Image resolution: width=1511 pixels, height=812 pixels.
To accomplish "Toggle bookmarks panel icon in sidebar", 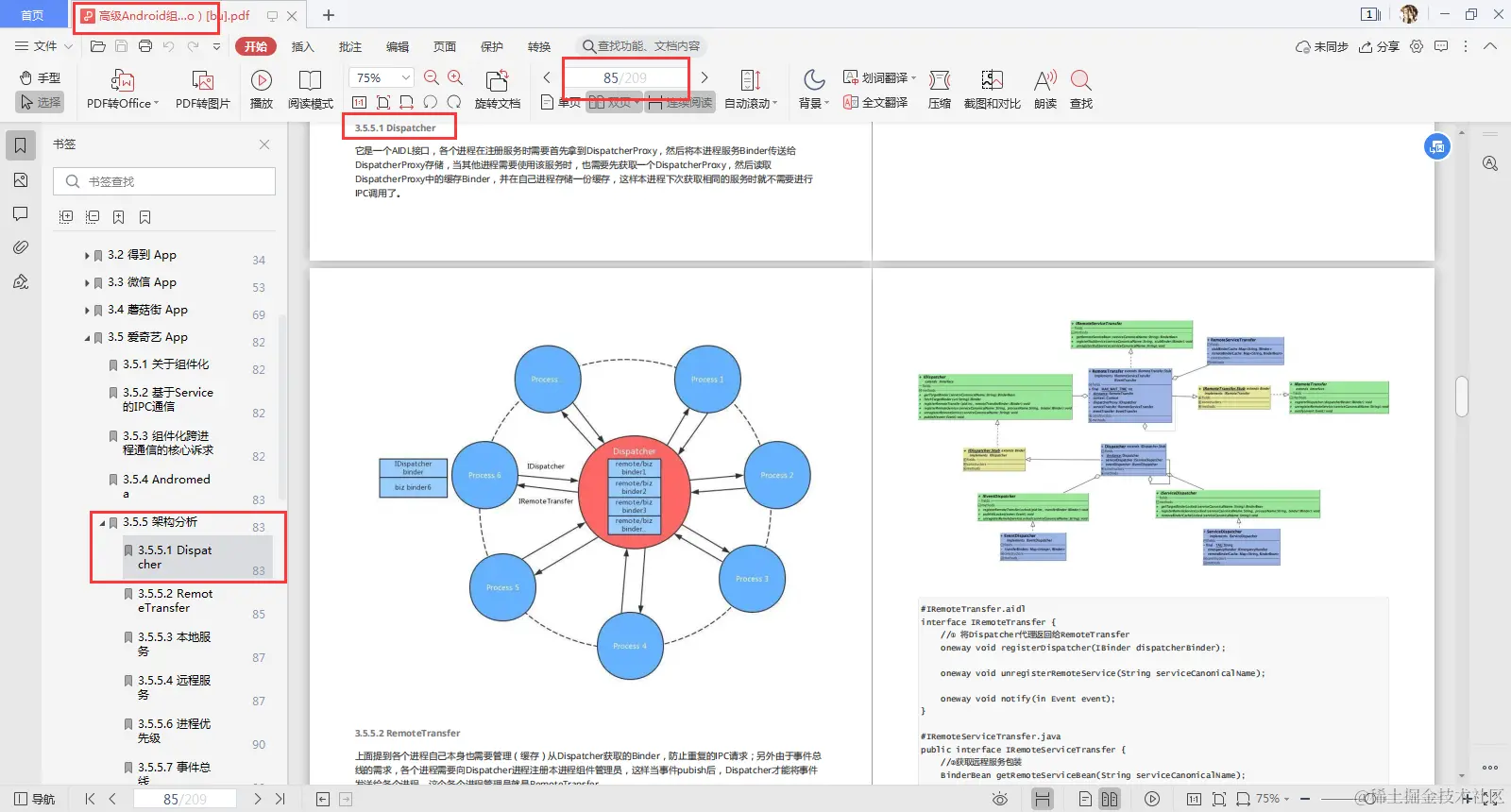I will pyautogui.click(x=21, y=144).
